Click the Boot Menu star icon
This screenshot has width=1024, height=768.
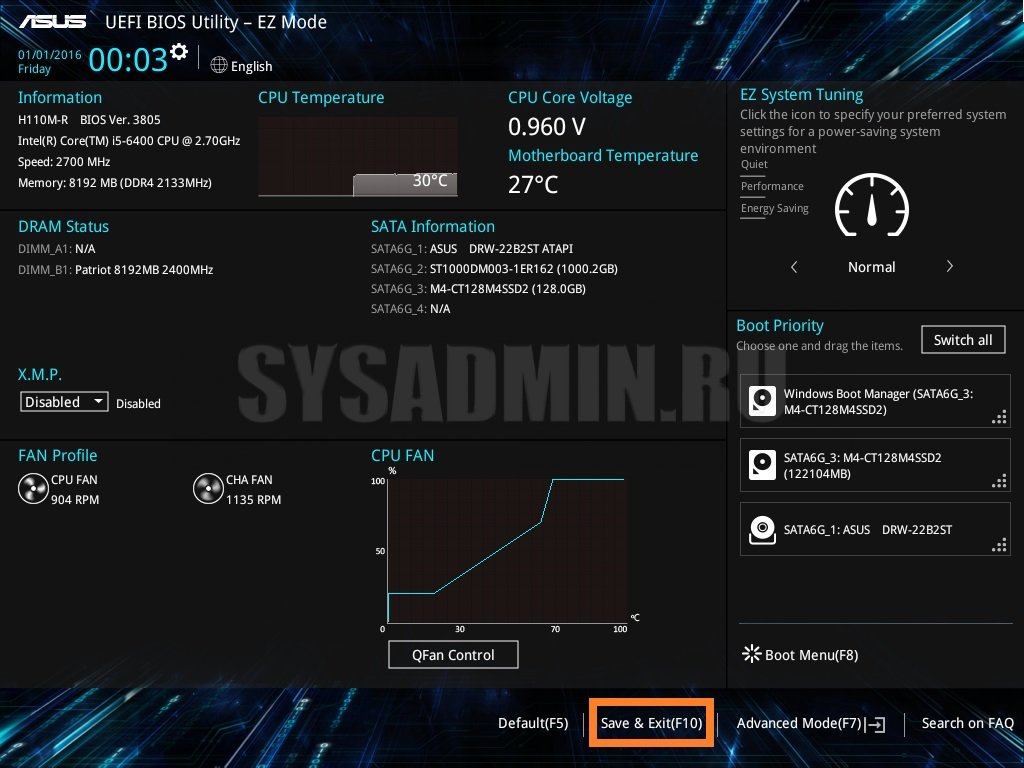pos(751,654)
